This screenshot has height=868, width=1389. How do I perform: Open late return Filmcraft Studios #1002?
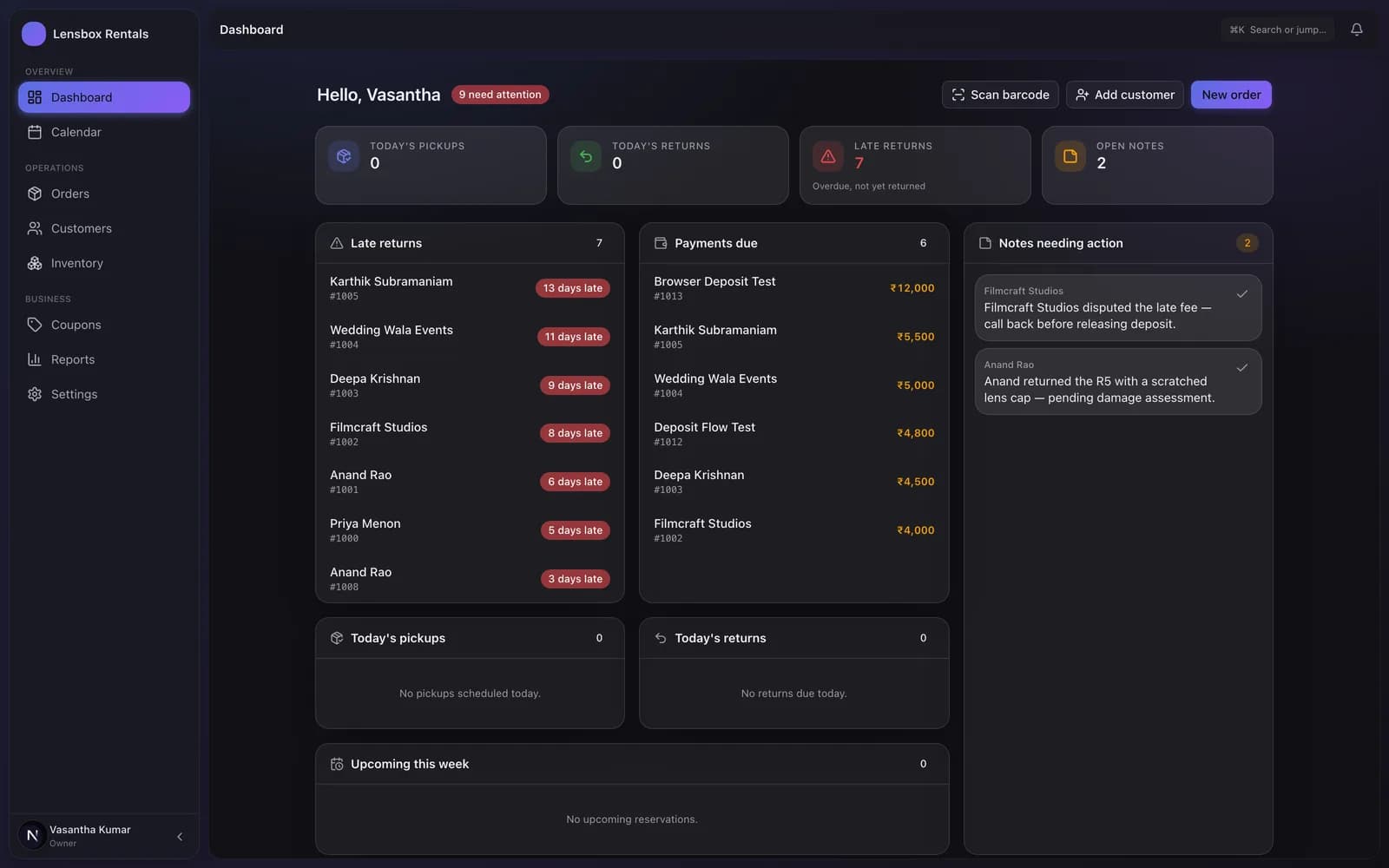(x=470, y=433)
